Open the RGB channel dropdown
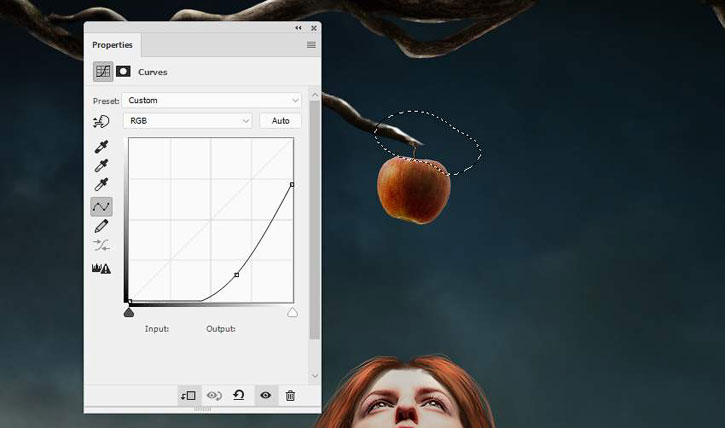 point(188,121)
